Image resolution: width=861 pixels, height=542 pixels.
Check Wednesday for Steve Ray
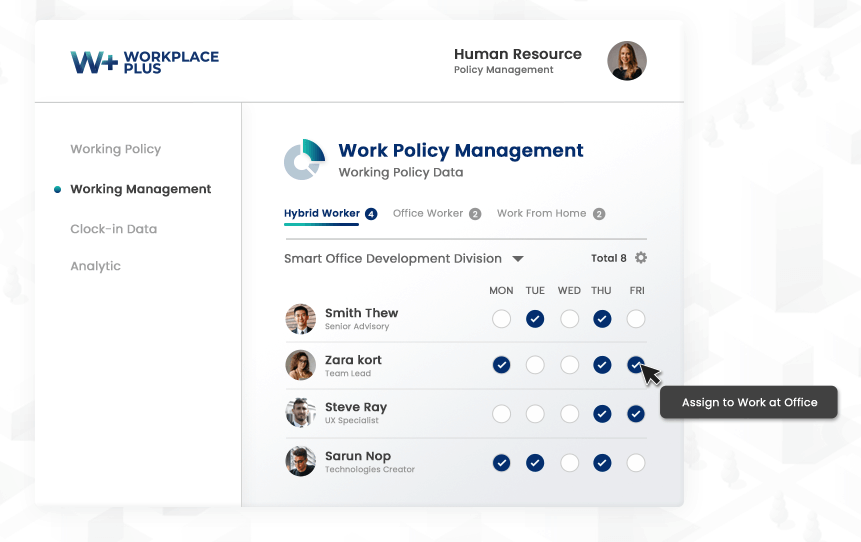point(569,413)
